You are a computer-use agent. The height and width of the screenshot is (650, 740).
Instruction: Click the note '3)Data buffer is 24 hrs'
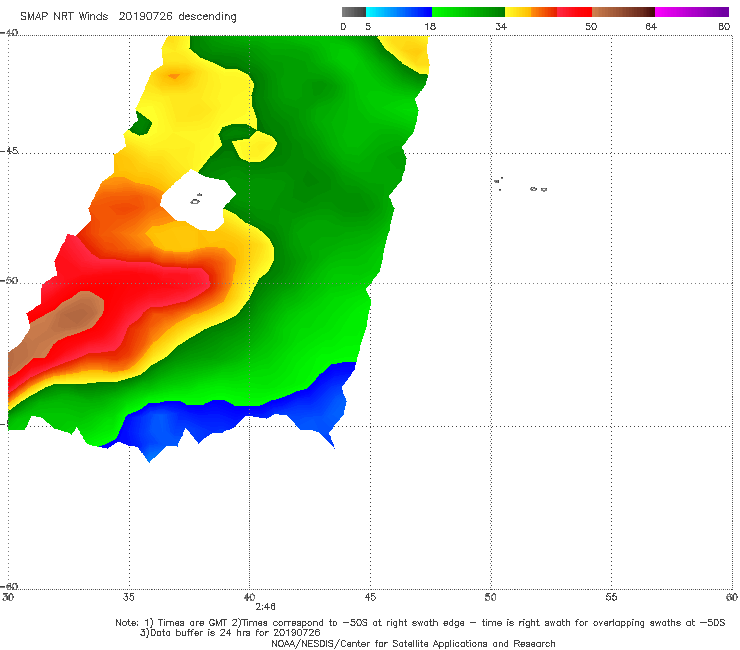point(230,633)
